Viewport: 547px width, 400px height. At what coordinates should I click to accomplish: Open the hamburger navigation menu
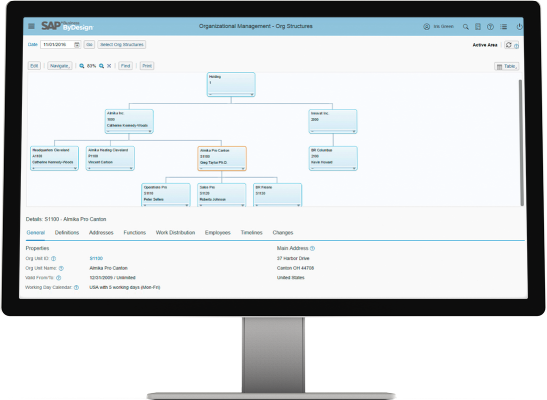31,26
